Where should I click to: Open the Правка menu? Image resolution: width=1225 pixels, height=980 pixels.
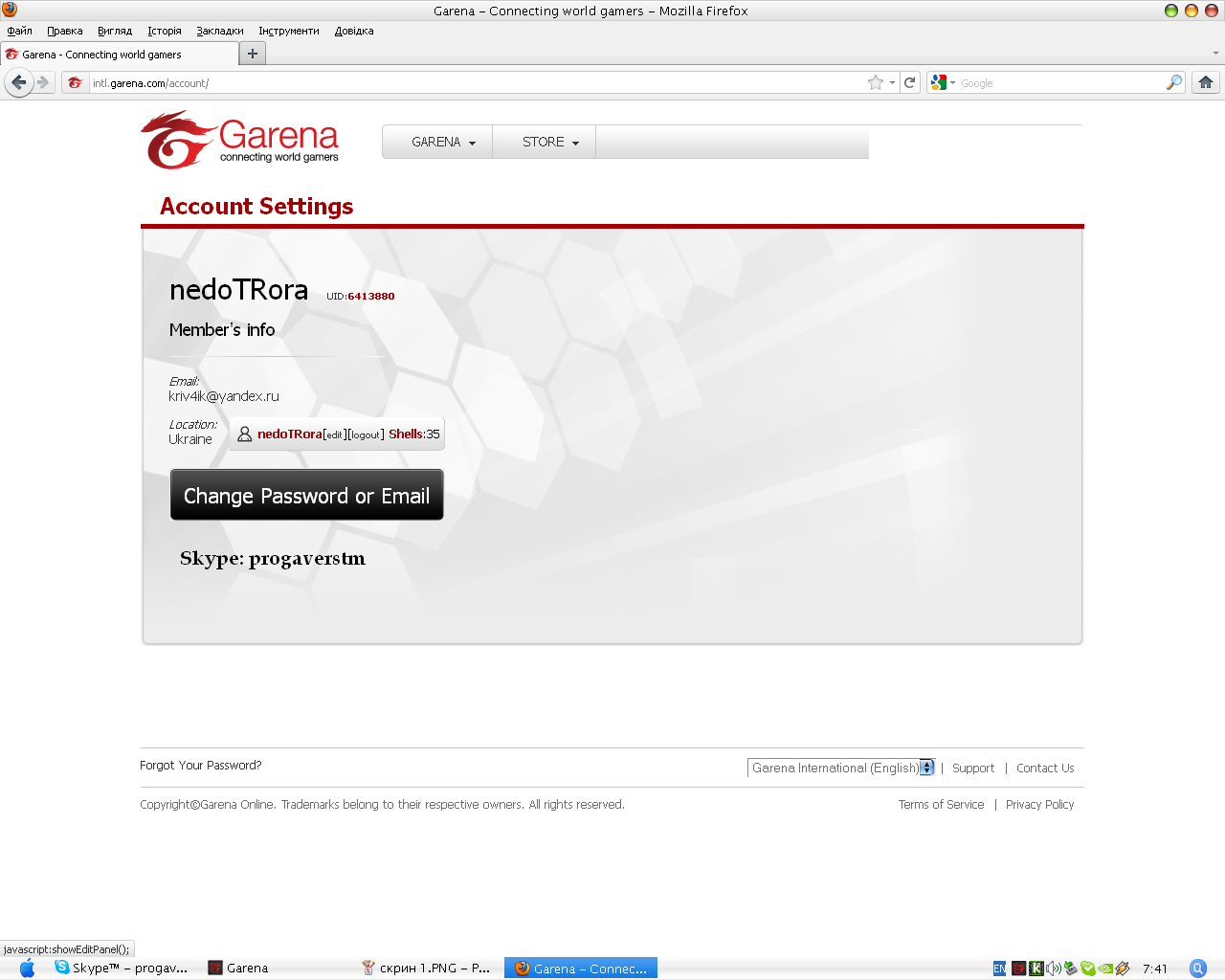tap(65, 31)
